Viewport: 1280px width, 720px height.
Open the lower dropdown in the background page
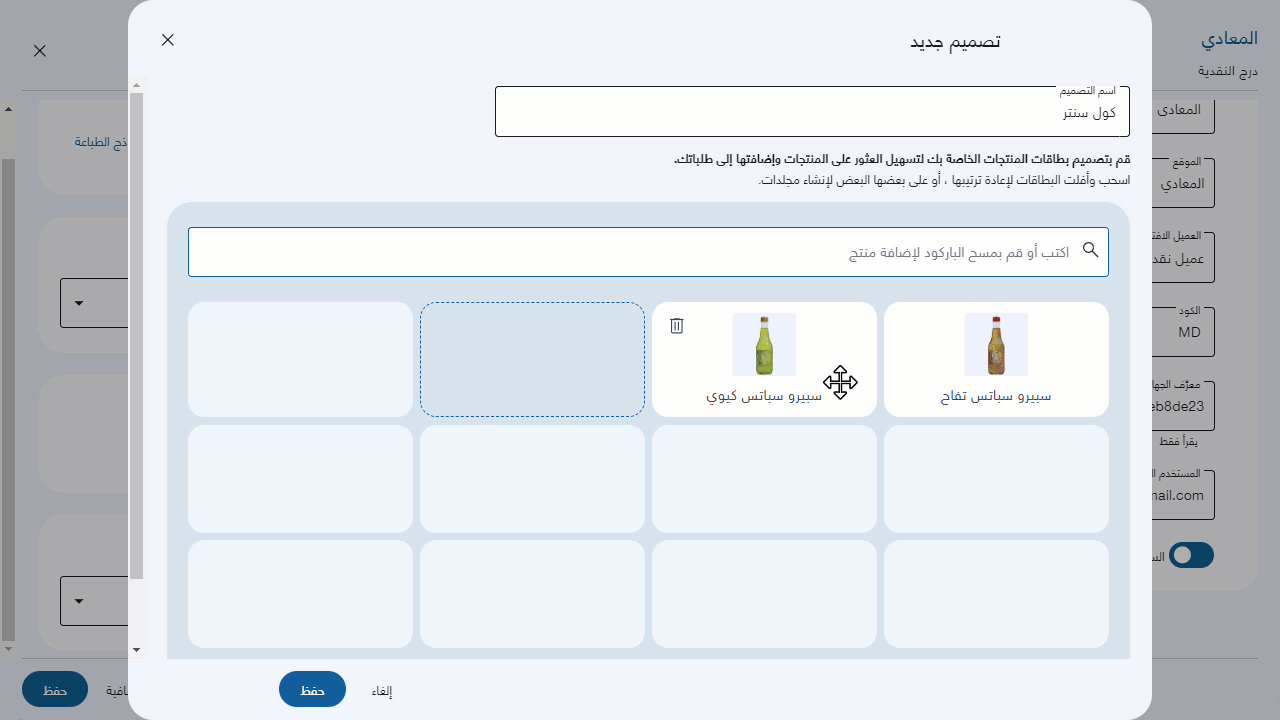94,601
